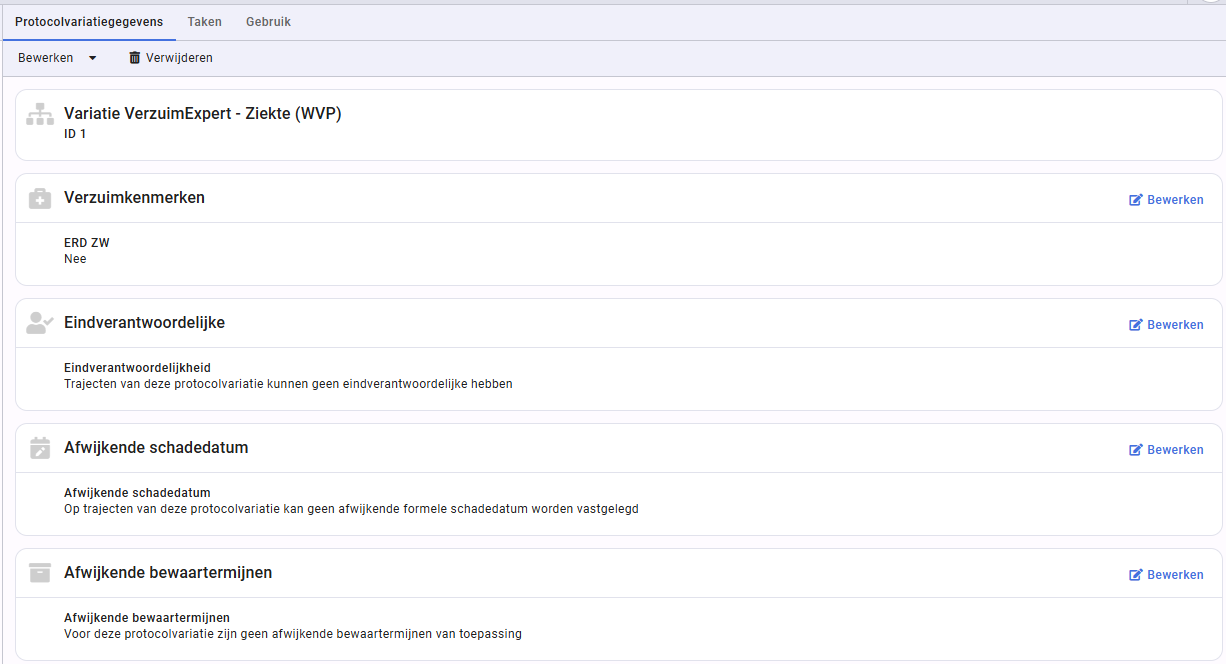Click the hierarchy icon next to Variatie VerzuimExpert
The height and width of the screenshot is (664, 1226).
pos(40,114)
